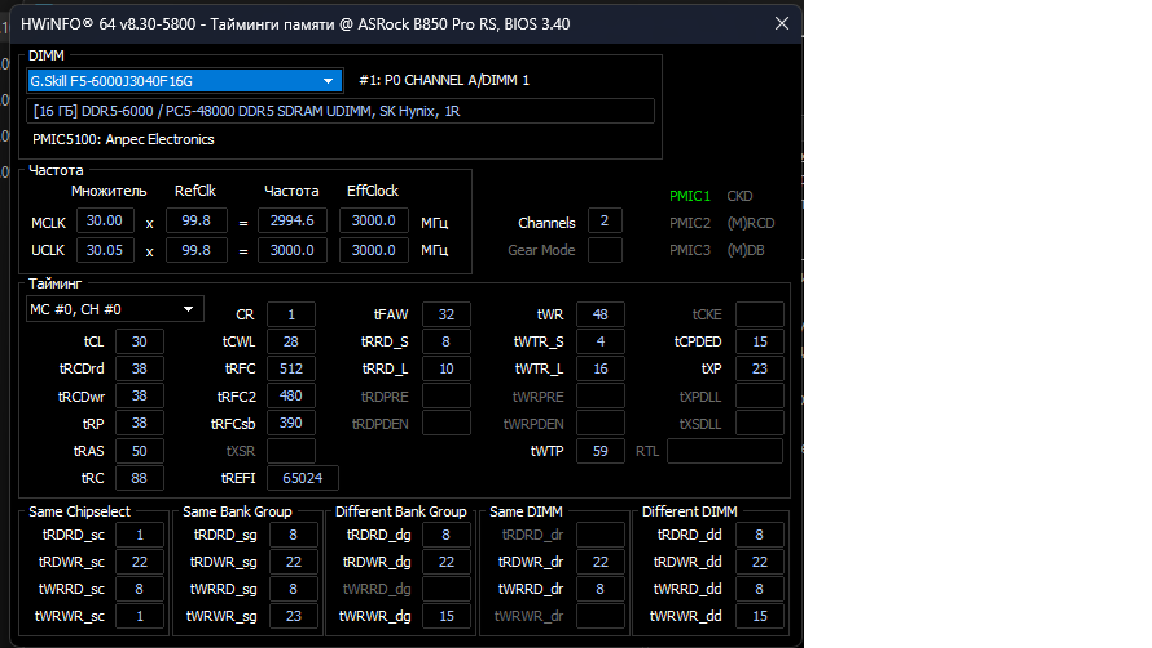1152x648 pixels.
Task: Click the green PMIC1 label
Action: click(690, 197)
